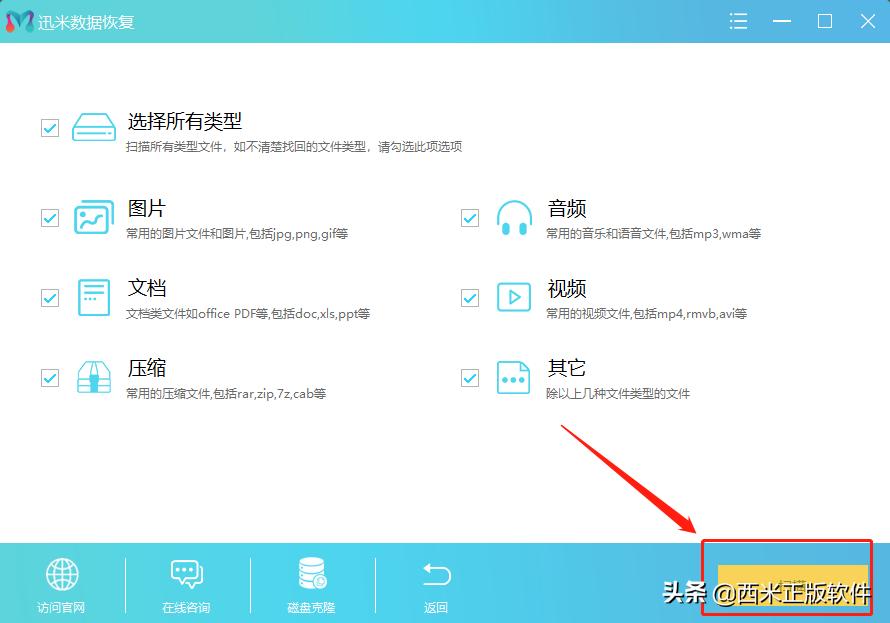Disable the 视频 checkbox
This screenshot has height=623, width=890.
tap(469, 297)
